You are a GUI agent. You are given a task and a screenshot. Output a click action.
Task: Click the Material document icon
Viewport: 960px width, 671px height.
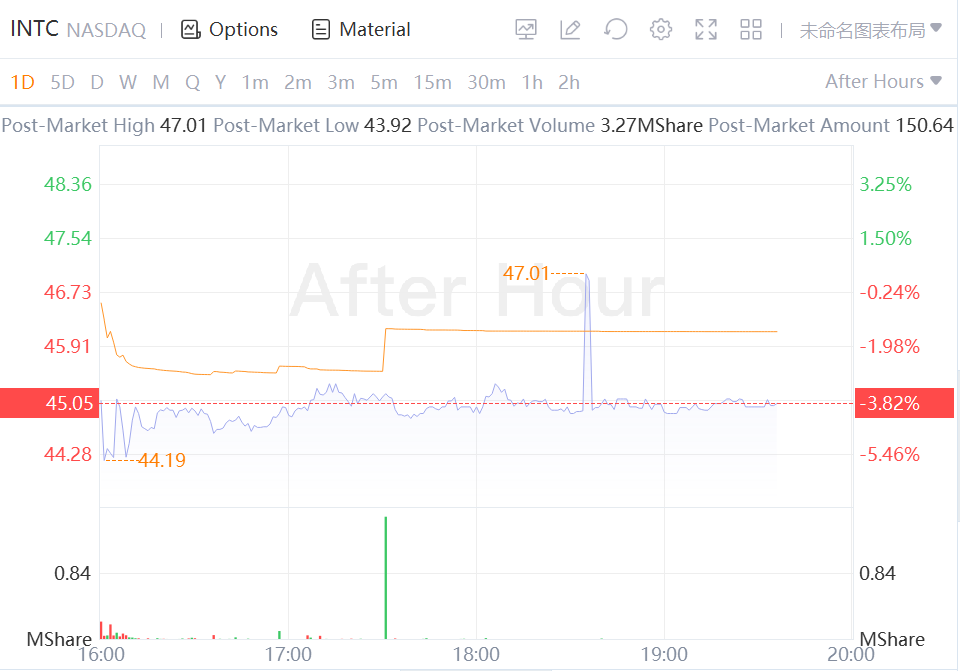click(321, 30)
